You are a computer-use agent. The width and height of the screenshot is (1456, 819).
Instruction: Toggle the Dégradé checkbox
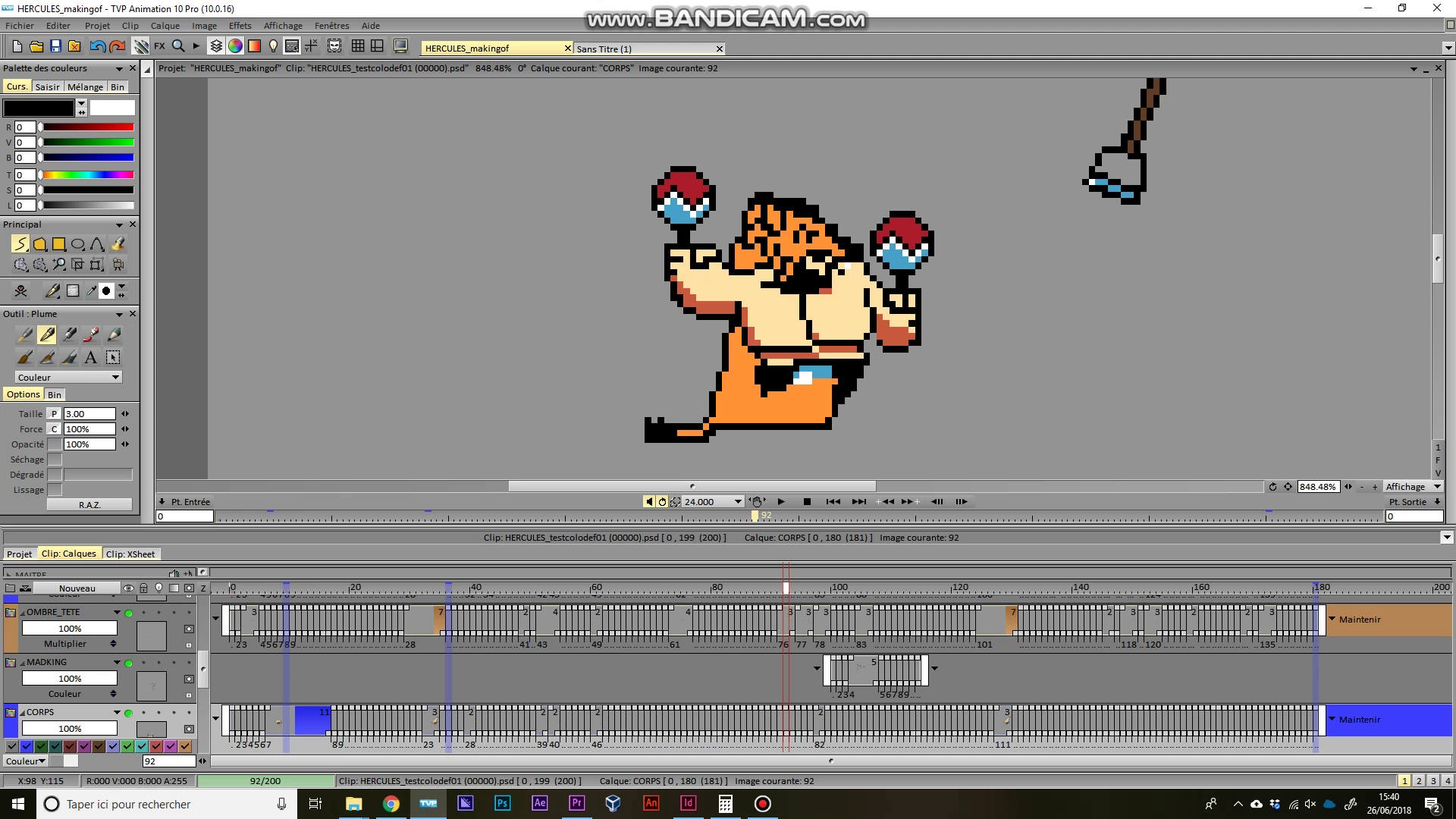(55, 475)
